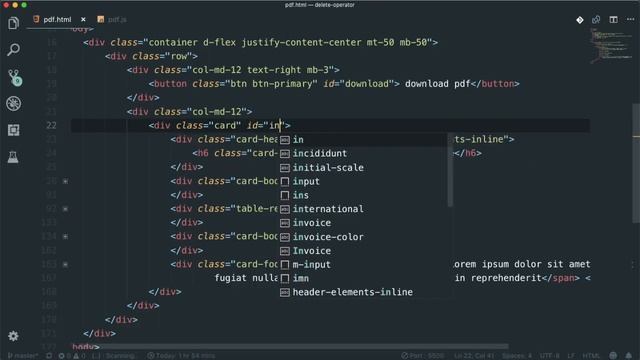The width and height of the screenshot is (640, 360).
Task: Open the Explorer files view
Action: point(13,23)
